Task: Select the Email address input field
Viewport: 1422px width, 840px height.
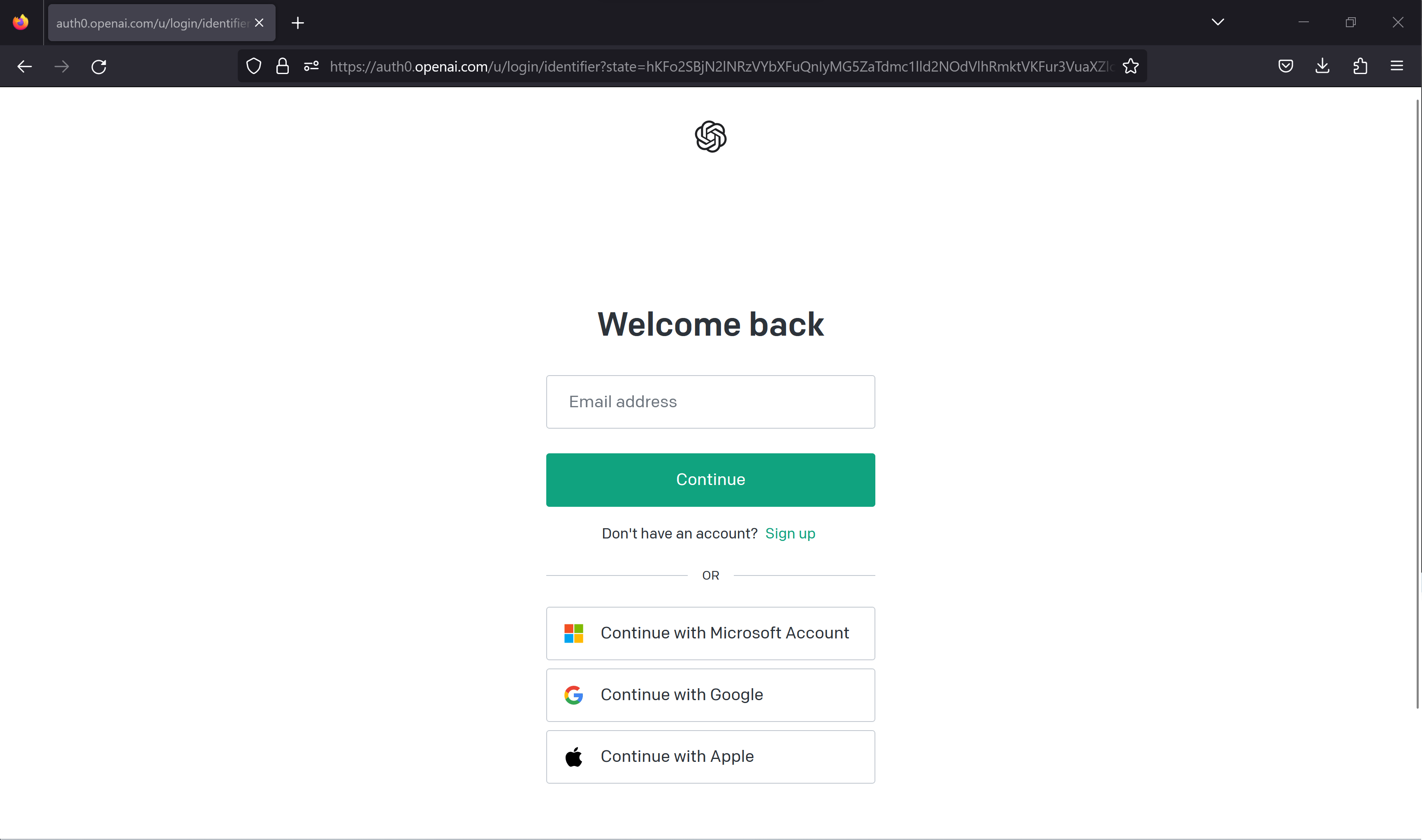Action: click(710, 401)
